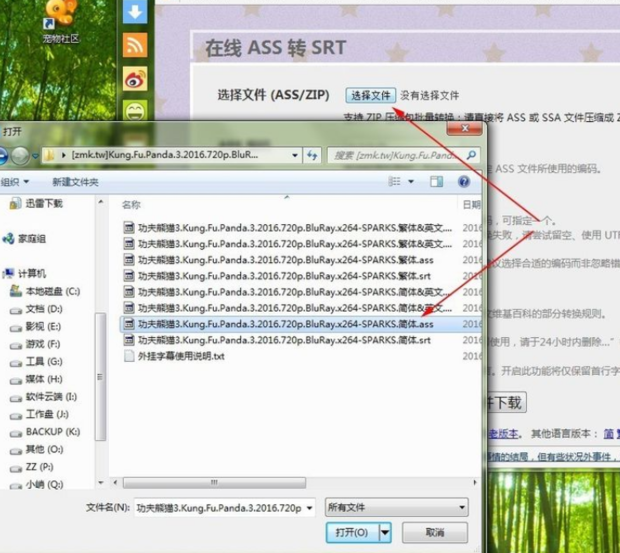Open the 所有文件 file type dropdown
The height and width of the screenshot is (553, 620).
397,507
